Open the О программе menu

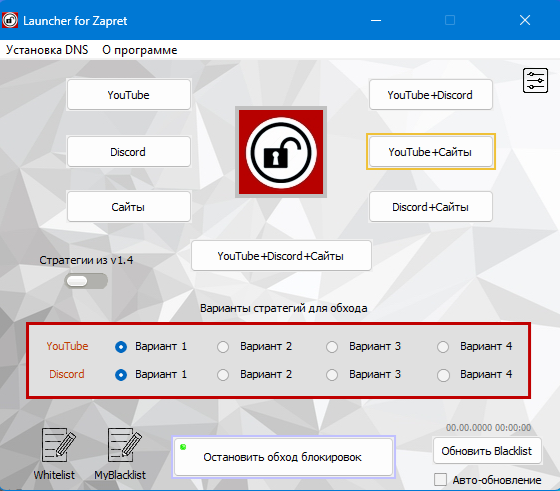140,50
